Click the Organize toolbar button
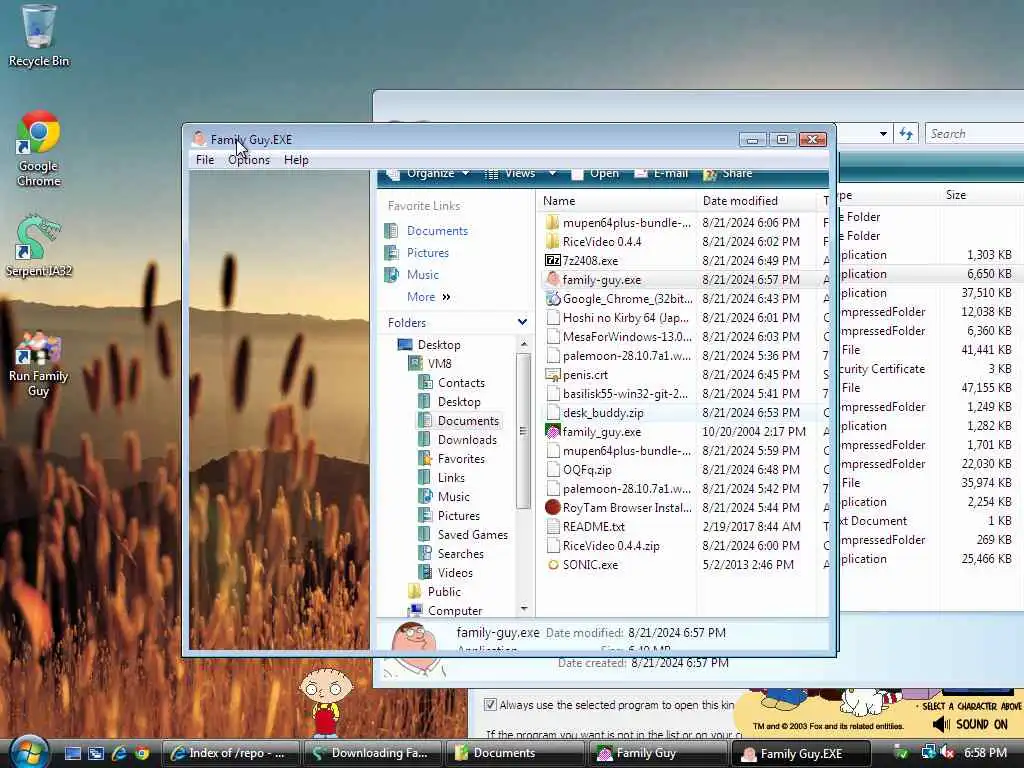This screenshot has width=1024, height=768. click(429, 174)
